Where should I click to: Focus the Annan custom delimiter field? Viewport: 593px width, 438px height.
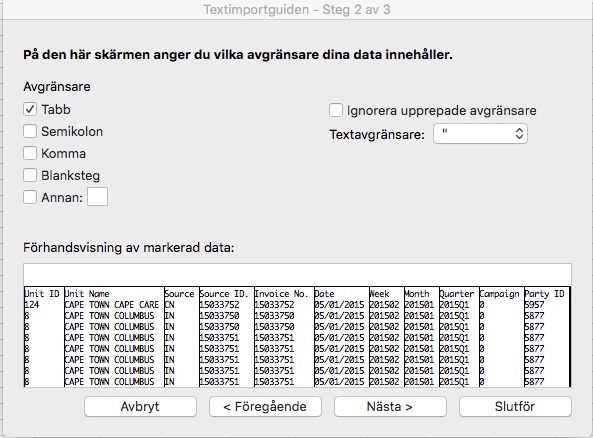(x=98, y=197)
